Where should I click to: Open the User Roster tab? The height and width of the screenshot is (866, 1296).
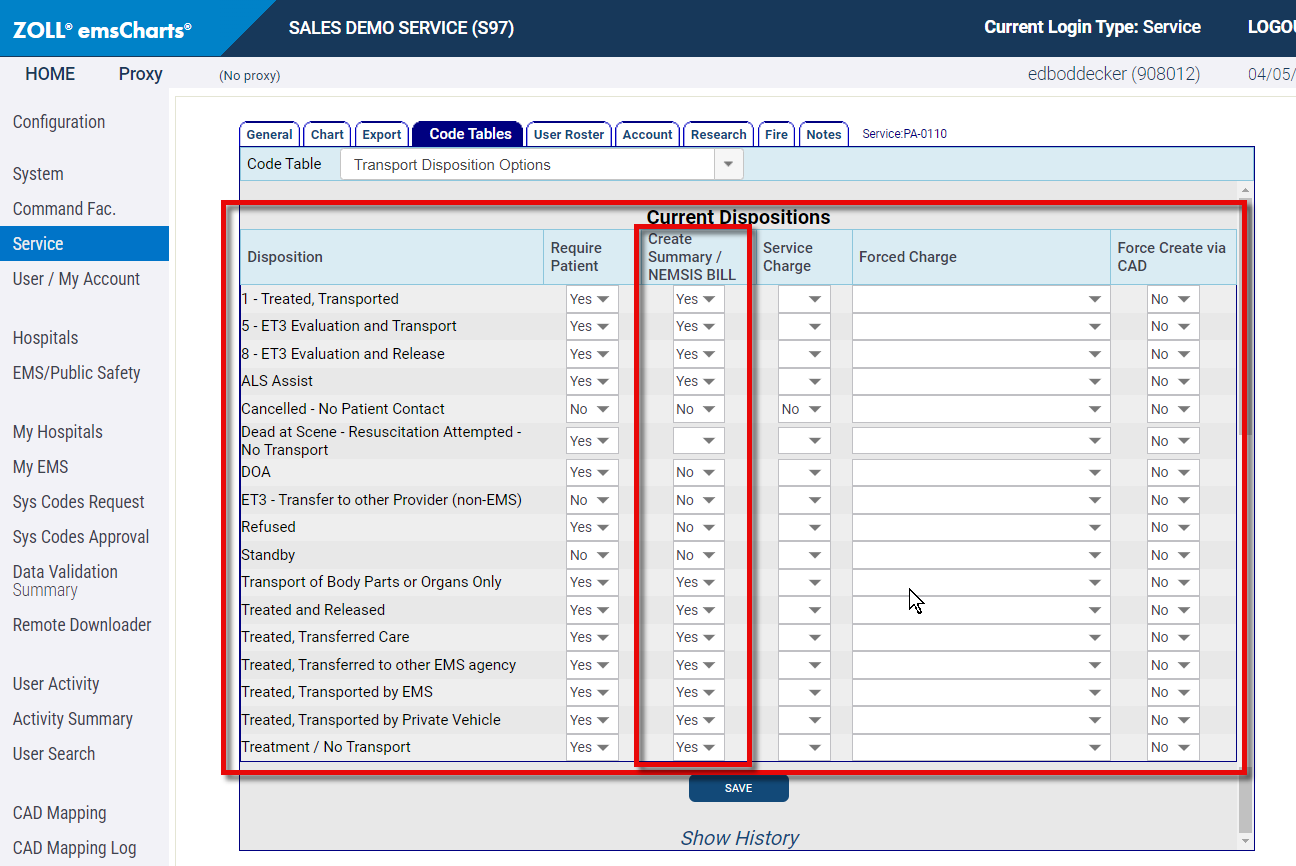pyautogui.click(x=569, y=135)
